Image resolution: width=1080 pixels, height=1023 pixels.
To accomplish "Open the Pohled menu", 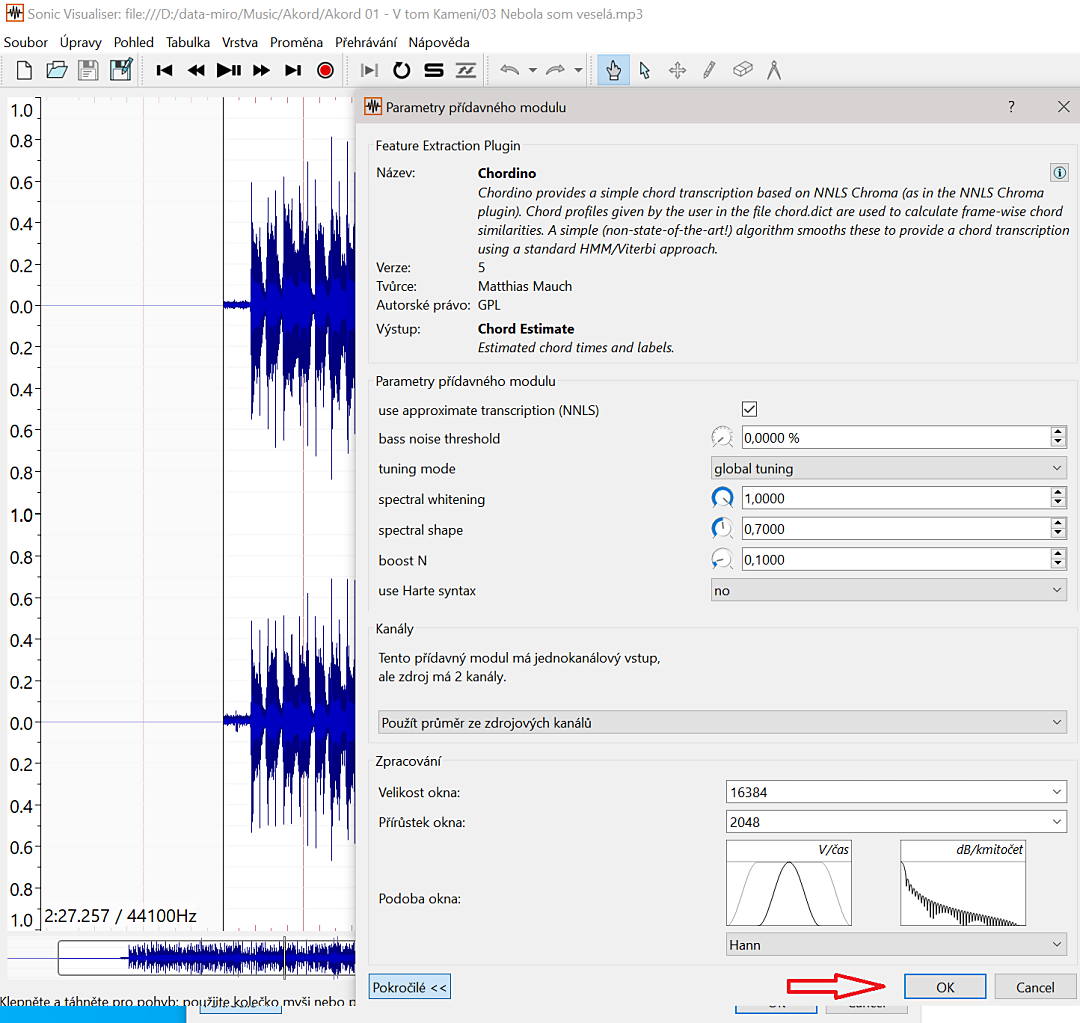I will pyautogui.click(x=134, y=42).
